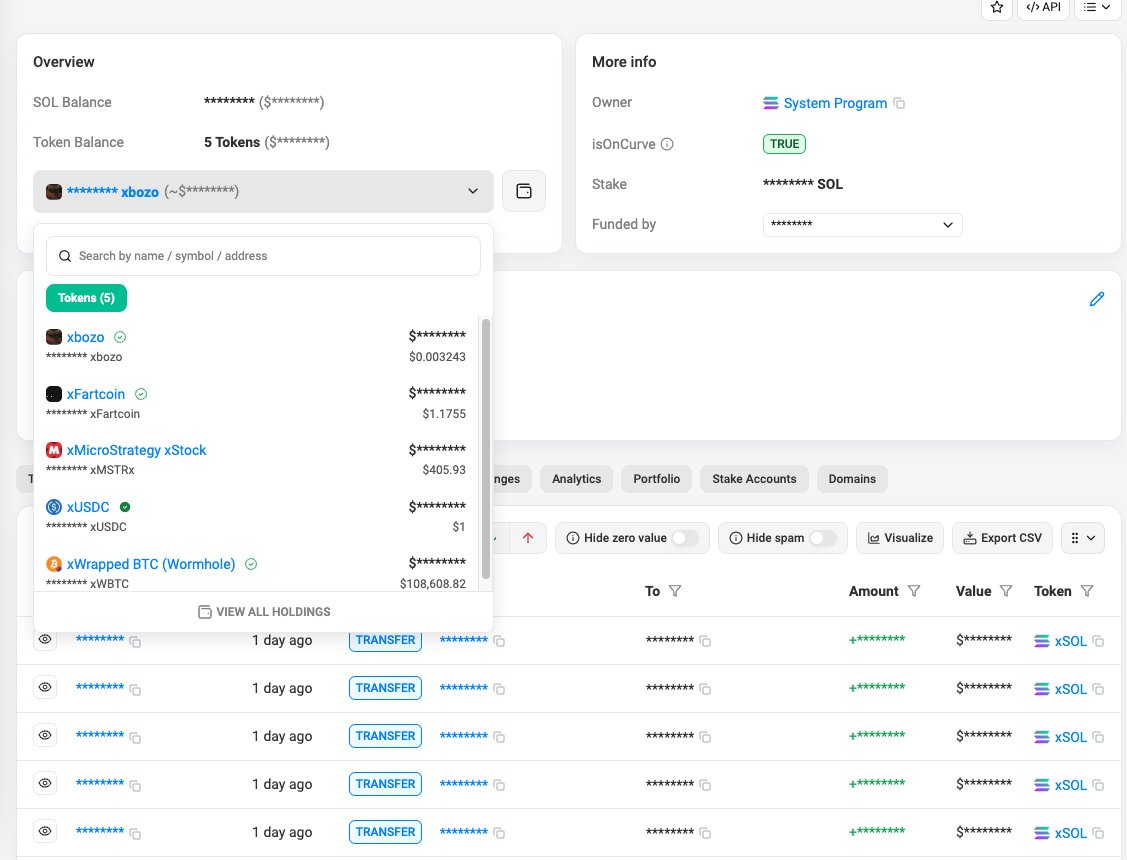Enable the Hide spam switch
Viewport: 1127px width, 860px height.
(x=823, y=538)
